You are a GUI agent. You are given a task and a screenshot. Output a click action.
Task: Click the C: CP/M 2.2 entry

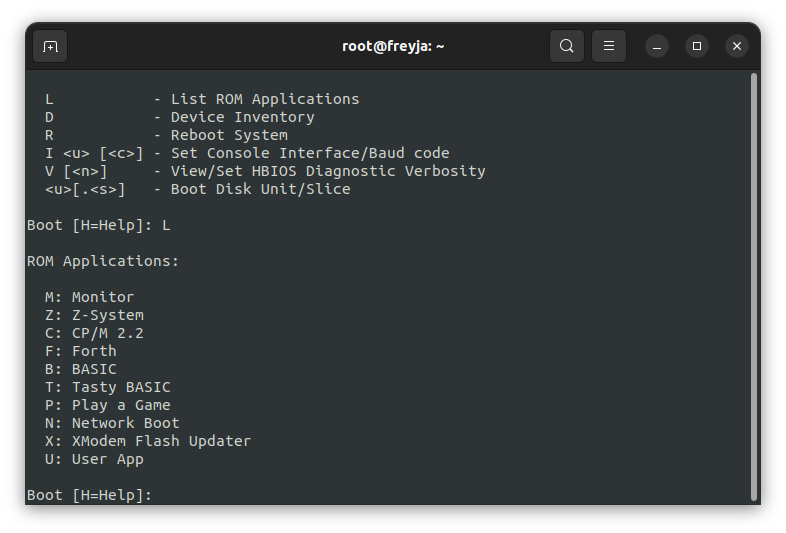[94, 333]
